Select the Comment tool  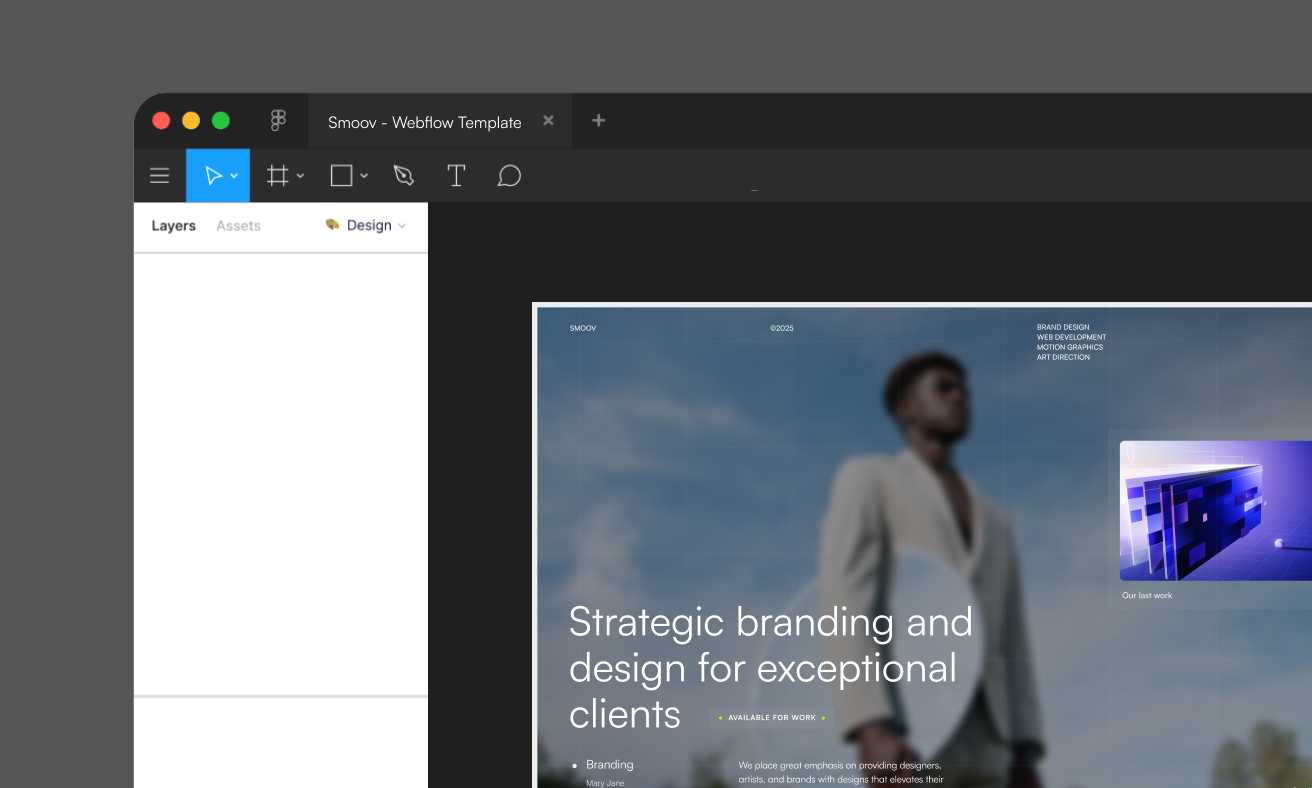[509, 176]
